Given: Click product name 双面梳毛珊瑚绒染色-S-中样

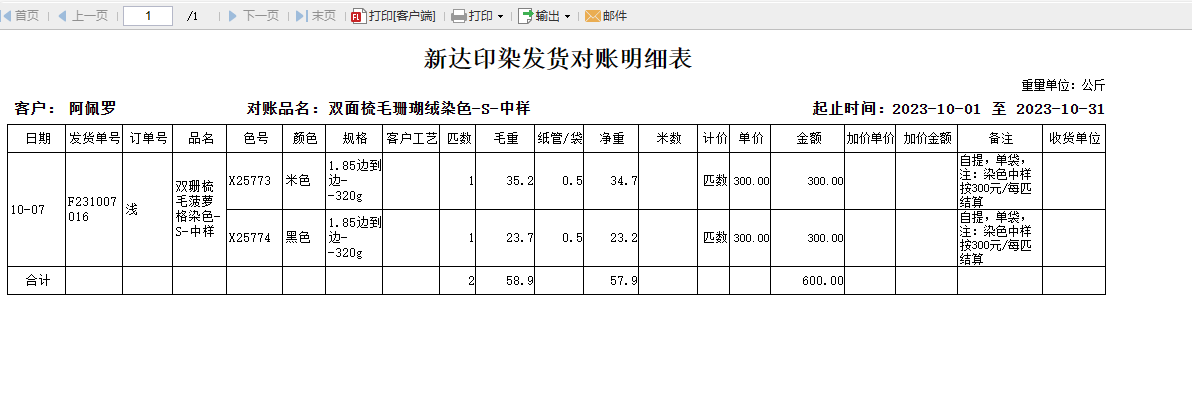Looking at the screenshot, I should tap(429, 109).
